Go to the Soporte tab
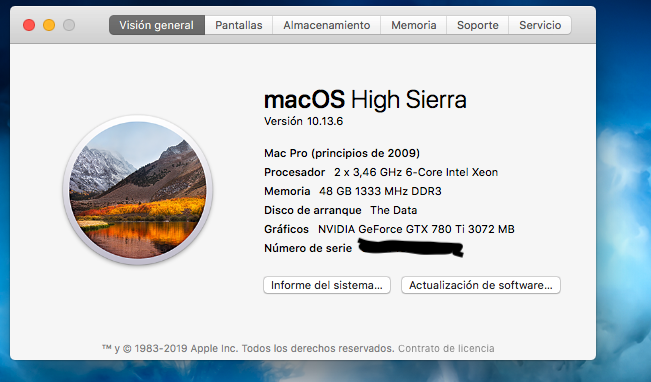Image resolution: width=651 pixels, height=382 pixels. [477, 25]
